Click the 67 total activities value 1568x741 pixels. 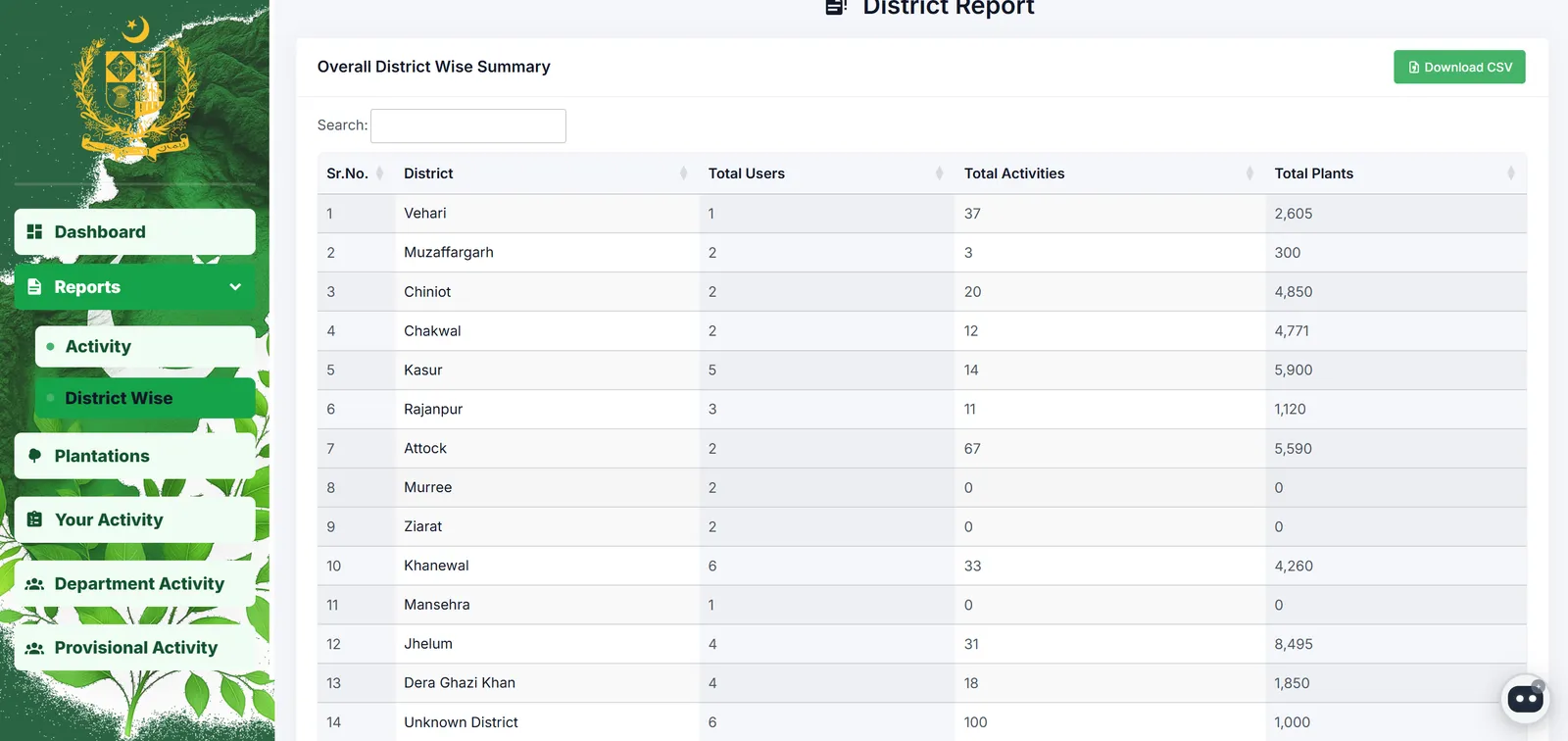pyautogui.click(x=972, y=449)
